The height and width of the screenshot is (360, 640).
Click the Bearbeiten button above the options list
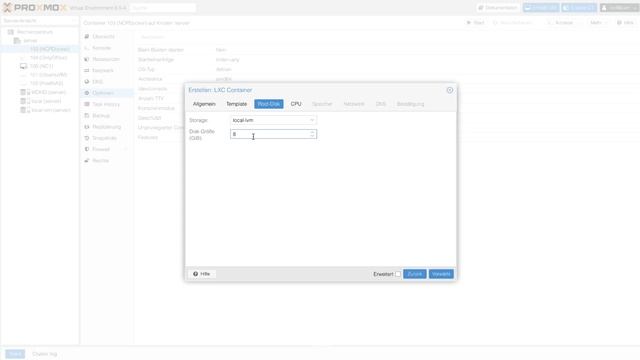(152, 37)
